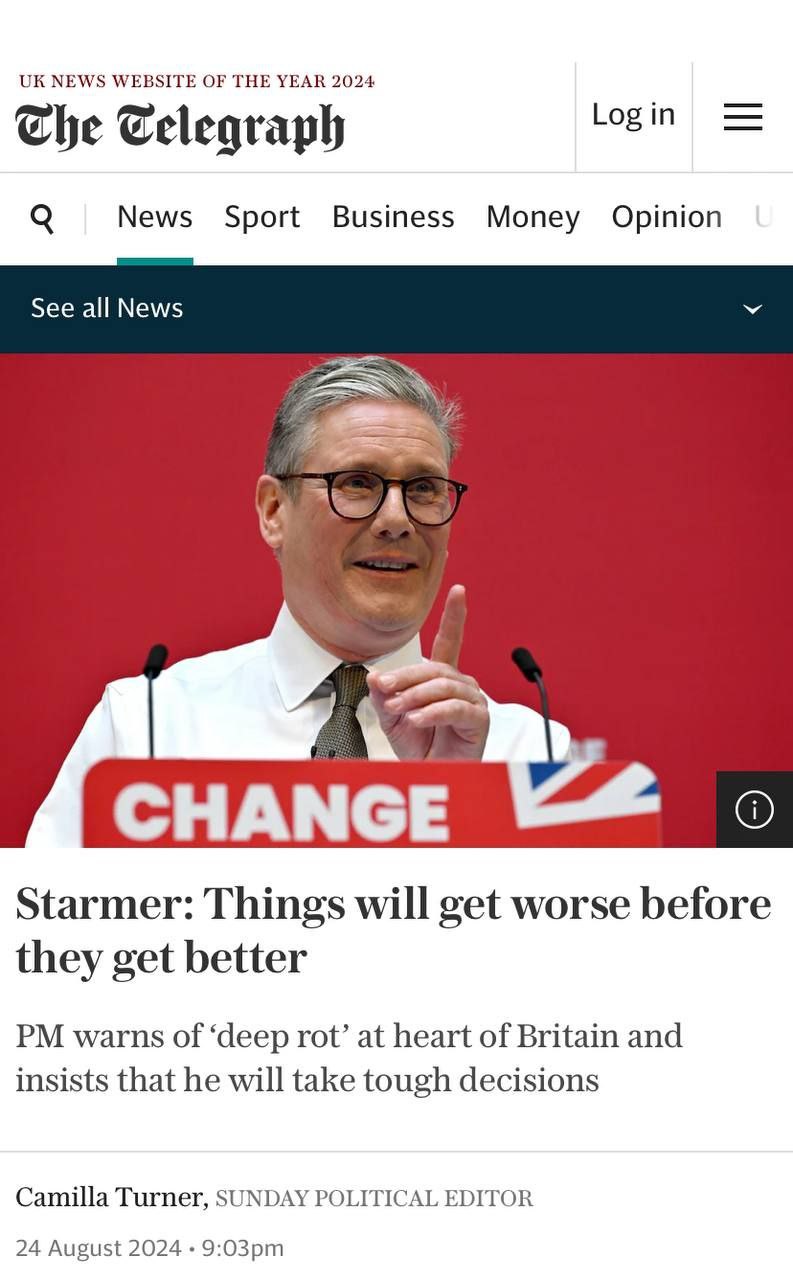Select the News tab
The width and height of the screenshot is (793, 1280).
[155, 217]
